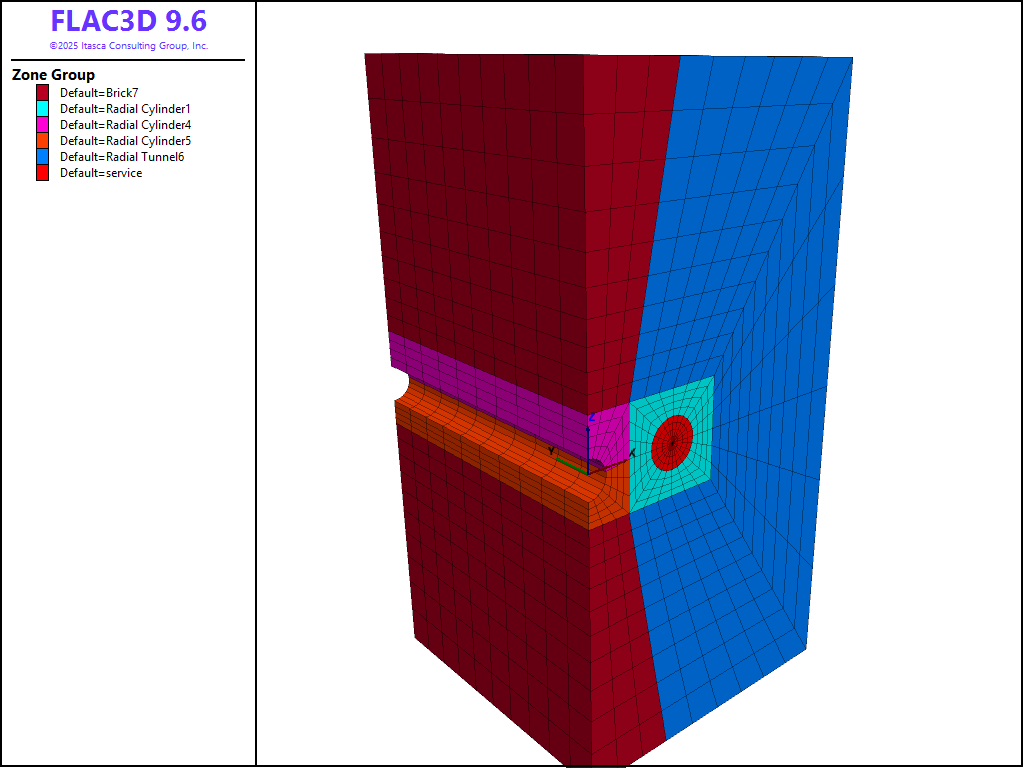
Task: Click the Default=Radial Cylinder1 legend label
Action: (x=125, y=109)
